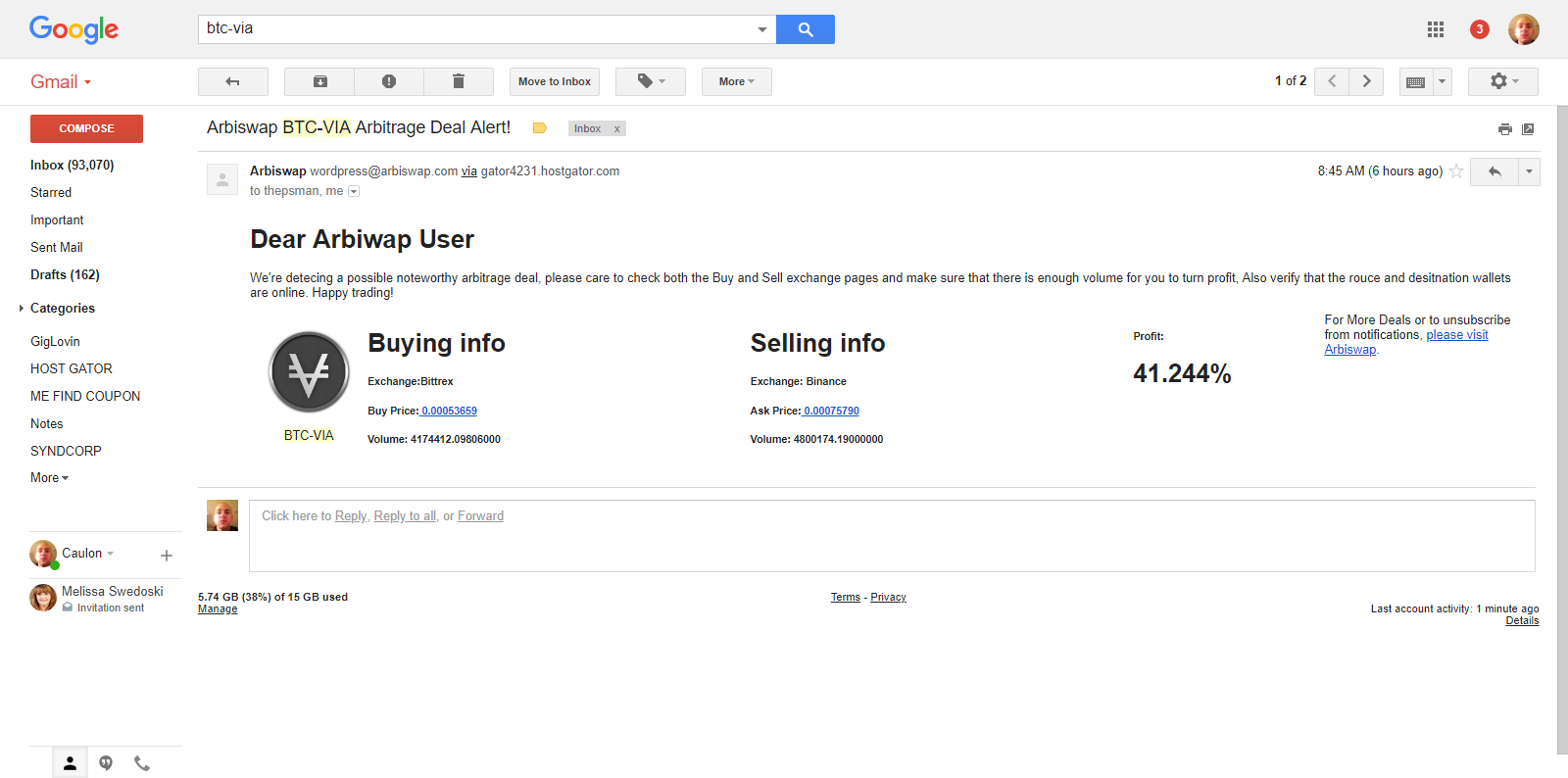Click the vertical page scrollbar
Screen dimensions: 1568x778
[1562, 431]
